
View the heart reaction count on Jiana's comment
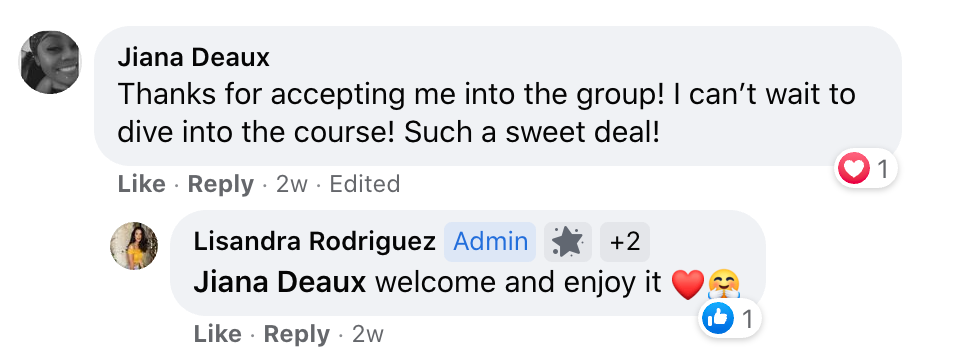[x=882, y=169]
